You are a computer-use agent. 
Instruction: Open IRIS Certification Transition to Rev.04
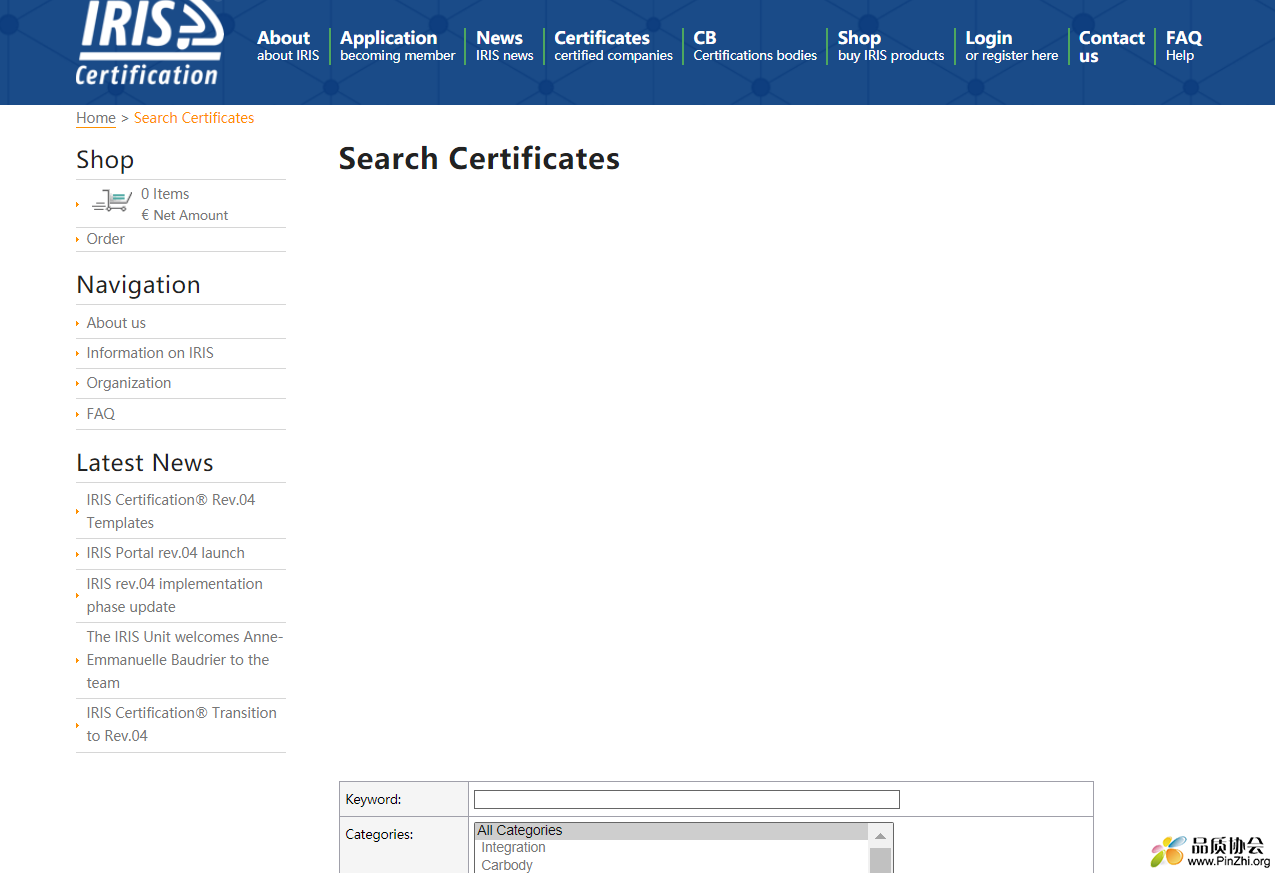tap(181, 724)
